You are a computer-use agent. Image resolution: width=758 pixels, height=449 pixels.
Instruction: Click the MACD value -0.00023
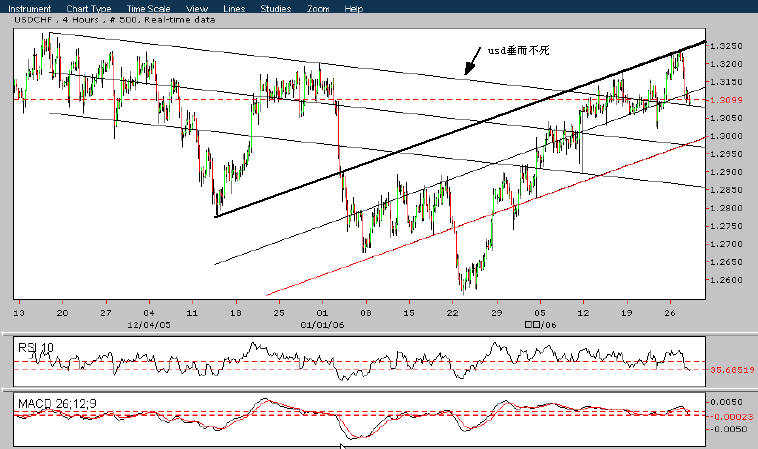pos(732,417)
